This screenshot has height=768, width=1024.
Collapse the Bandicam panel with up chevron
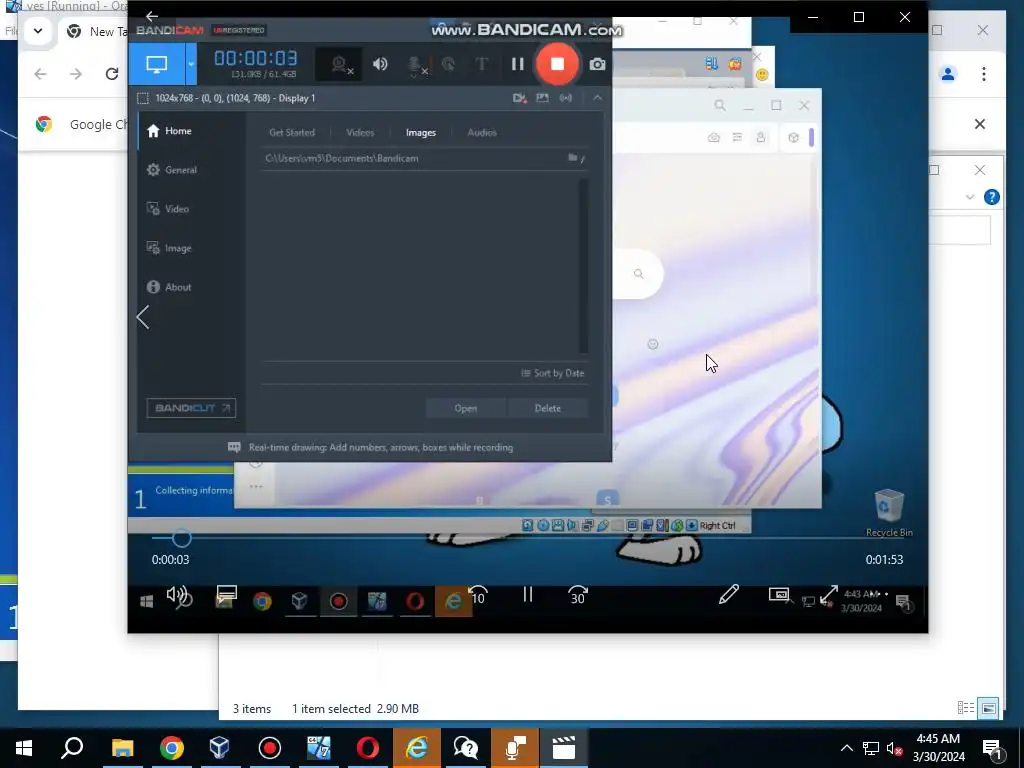598,98
